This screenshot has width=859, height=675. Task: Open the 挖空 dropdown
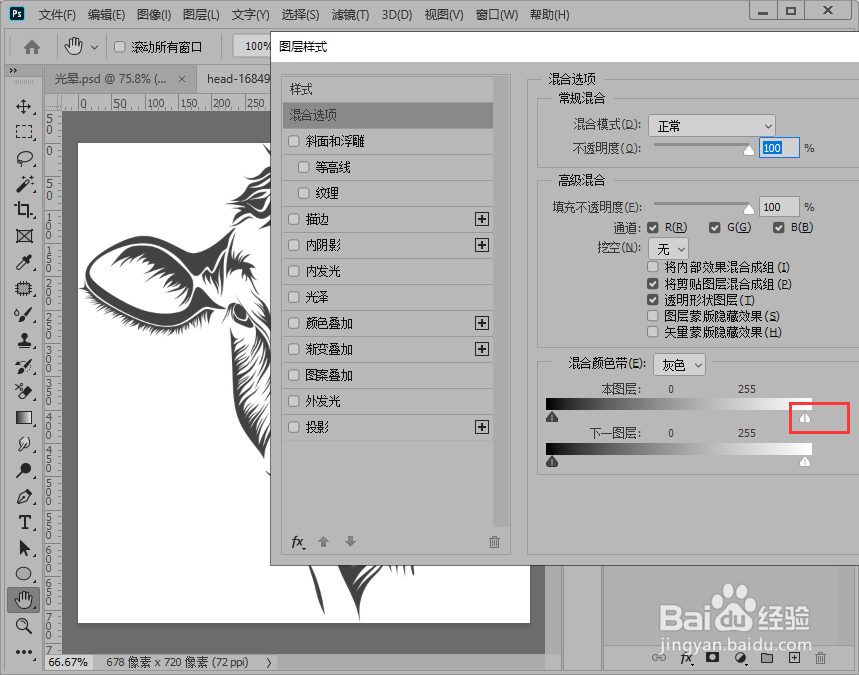pyautogui.click(x=668, y=247)
